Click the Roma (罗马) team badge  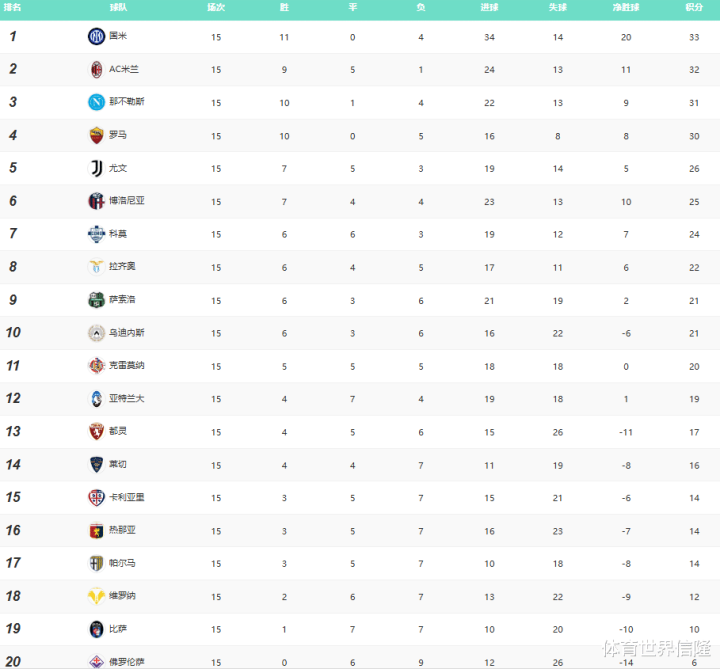click(96, 135)
